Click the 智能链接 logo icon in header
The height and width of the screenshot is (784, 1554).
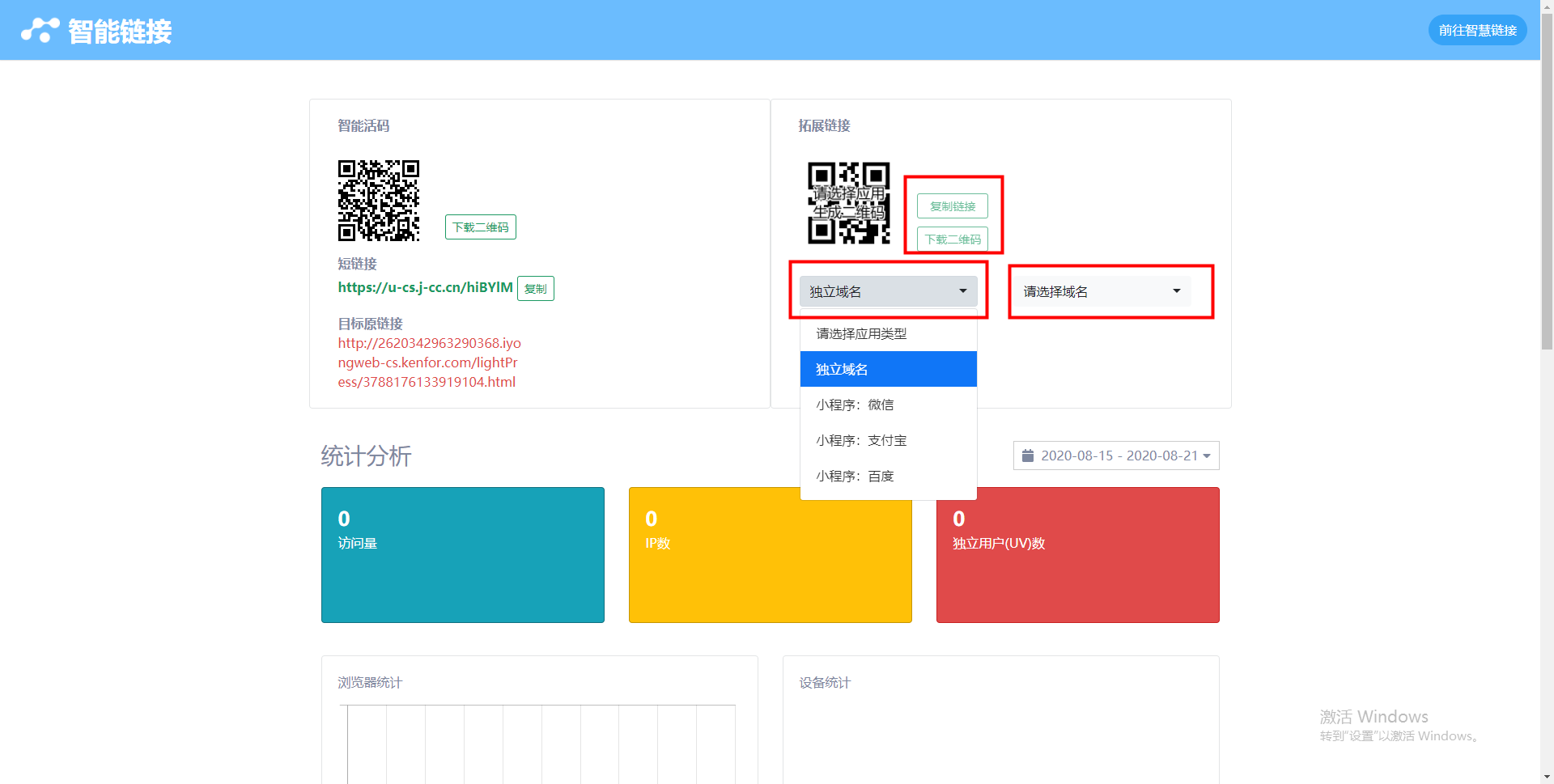pos(40,31)
